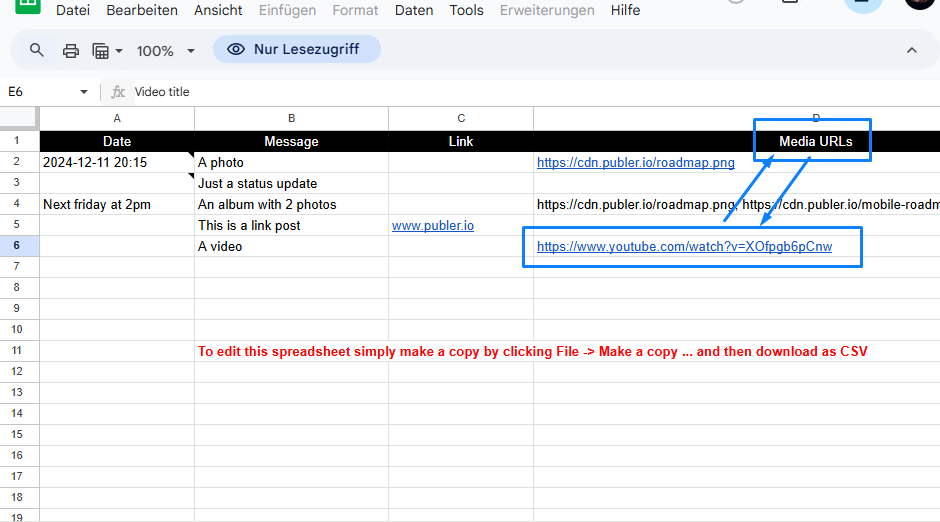This screenshot has width=940, height=522.
Task: Select row 1 header
Action: (19, 141)
